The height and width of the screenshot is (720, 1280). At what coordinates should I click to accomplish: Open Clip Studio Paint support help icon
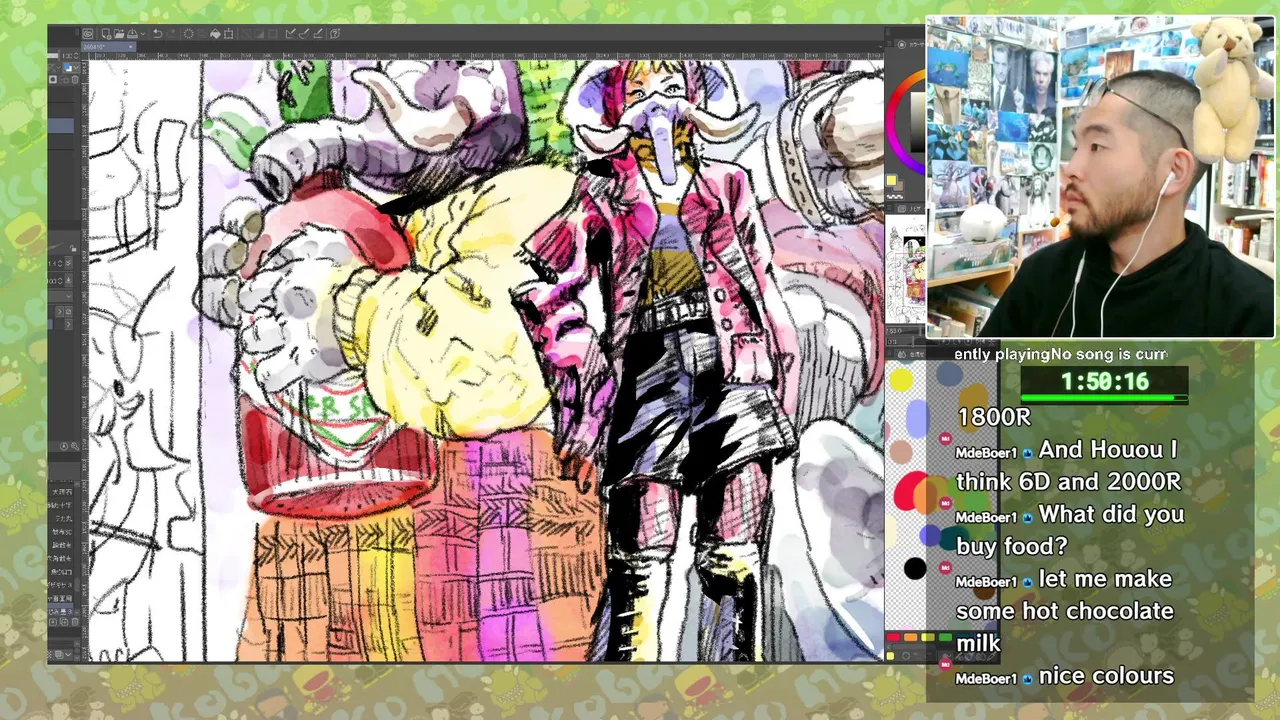[335, 34]
